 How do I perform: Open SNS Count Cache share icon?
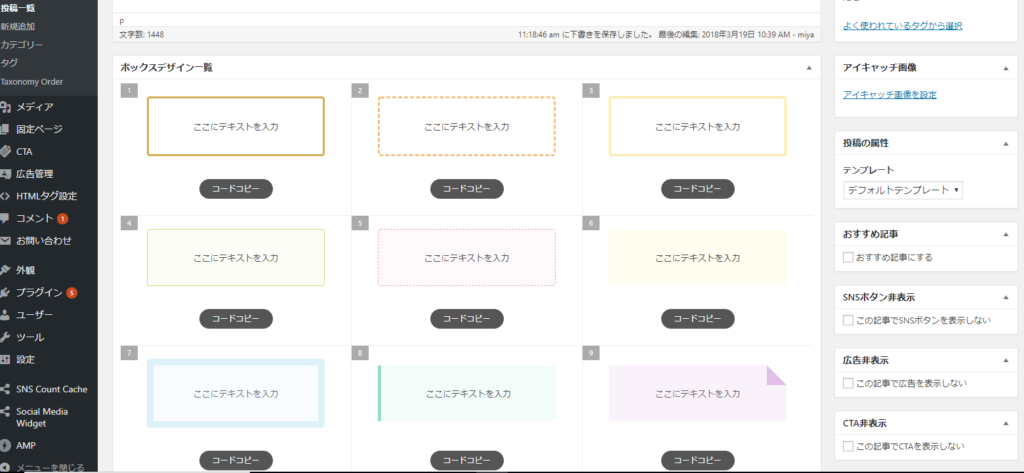[5, 389]
